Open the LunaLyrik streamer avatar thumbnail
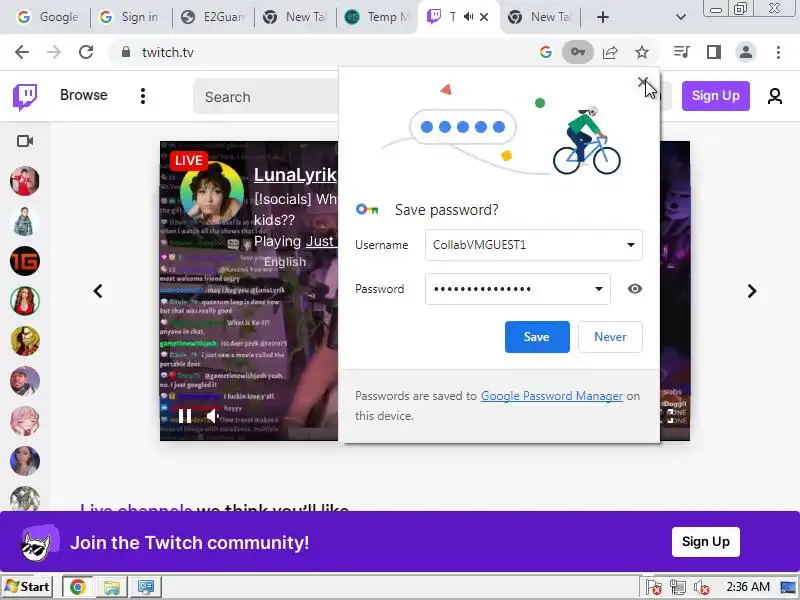Image resolution: width=800 pixels, height=600 pixels. (x=212, y=193)
